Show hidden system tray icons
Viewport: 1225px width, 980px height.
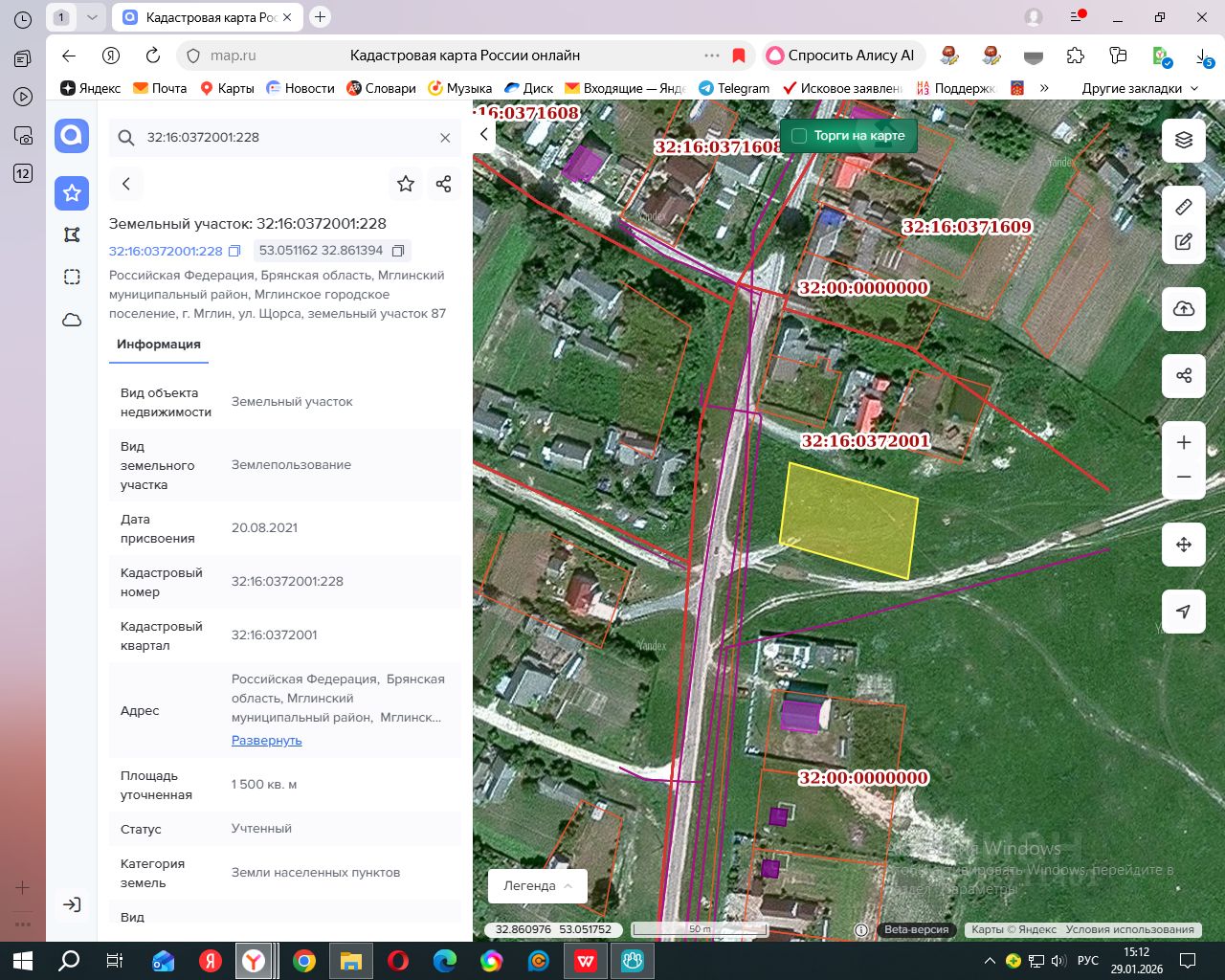[x=990, y=961]
